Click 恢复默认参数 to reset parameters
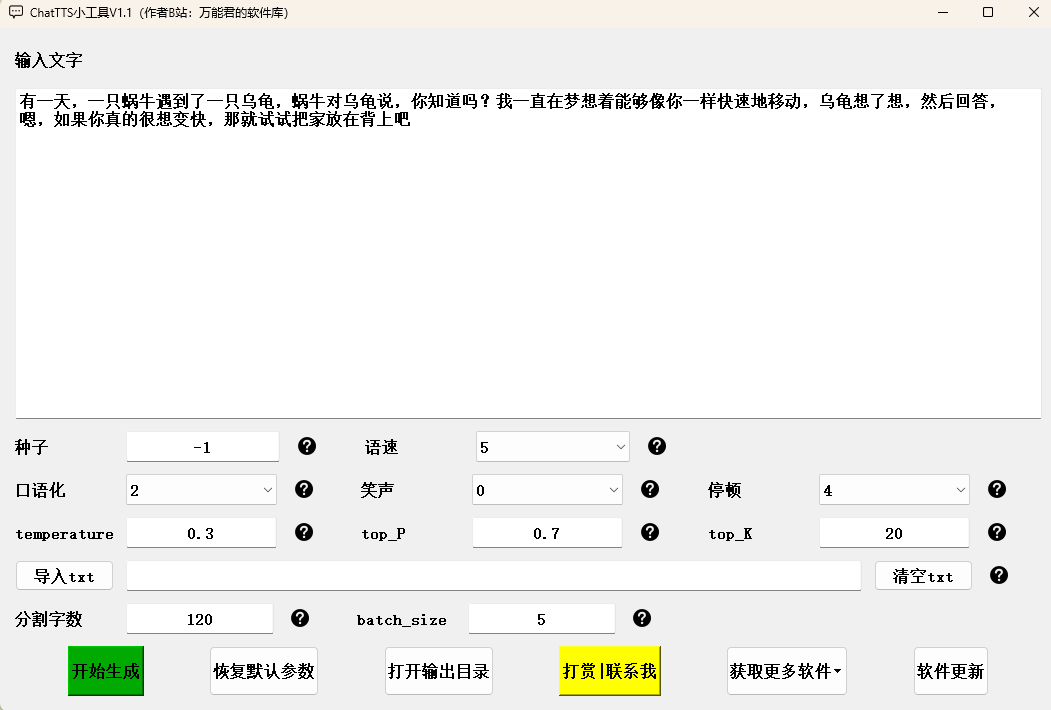This screenshot has height=710, width=1051. pos(263,671)
